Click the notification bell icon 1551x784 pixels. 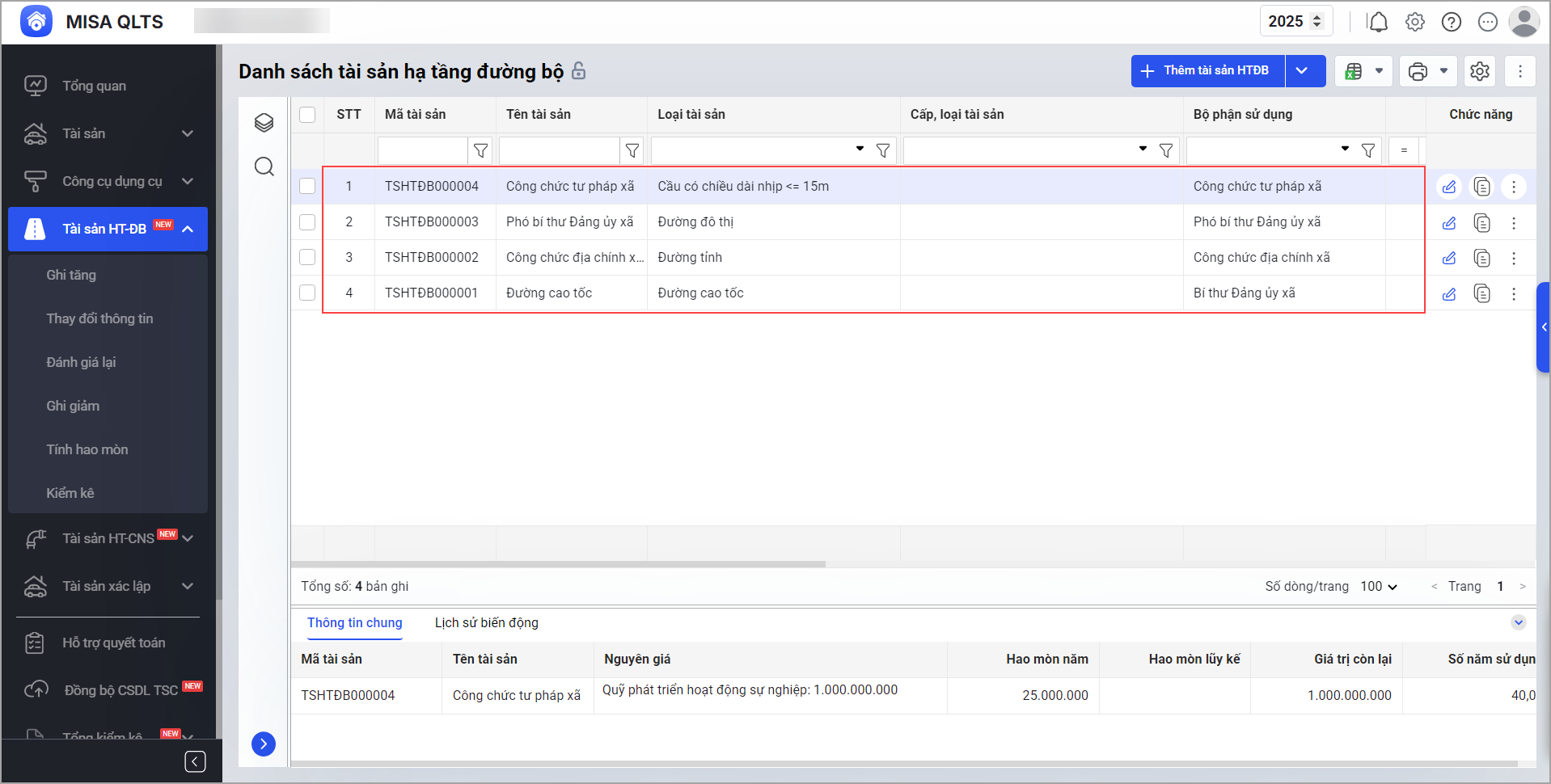(1378, 22)
